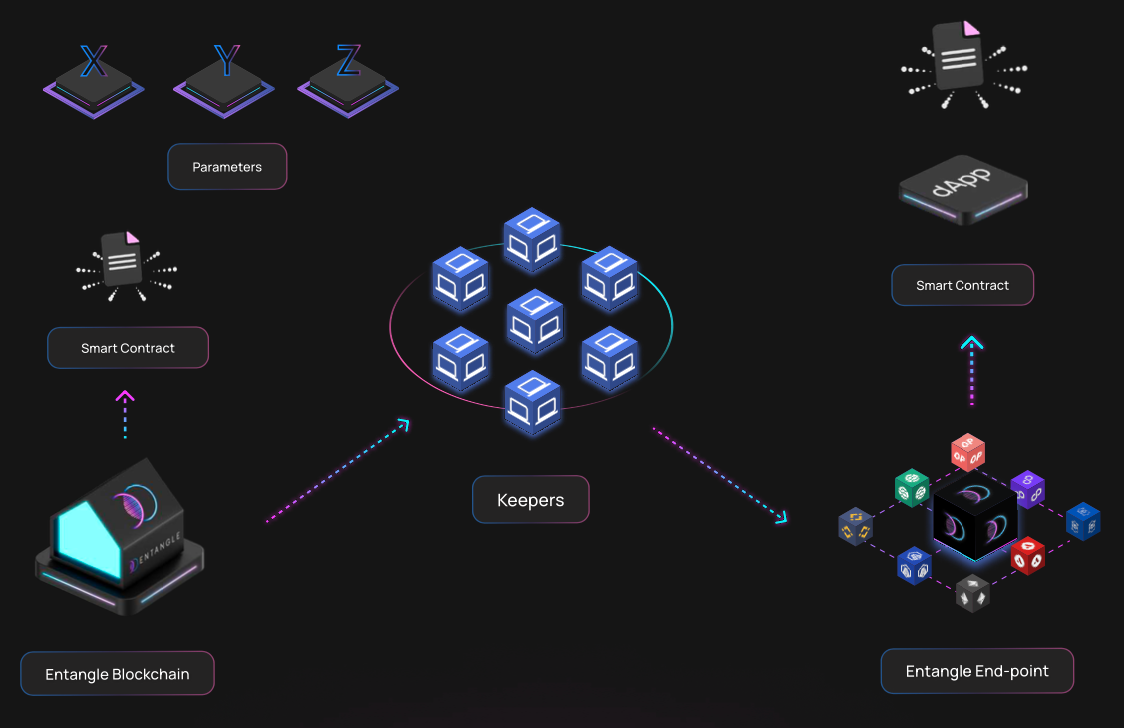1124x728 pixels.
Task: Click the upward arrow below dApp Smart Contract
Action: pos(972,370)
